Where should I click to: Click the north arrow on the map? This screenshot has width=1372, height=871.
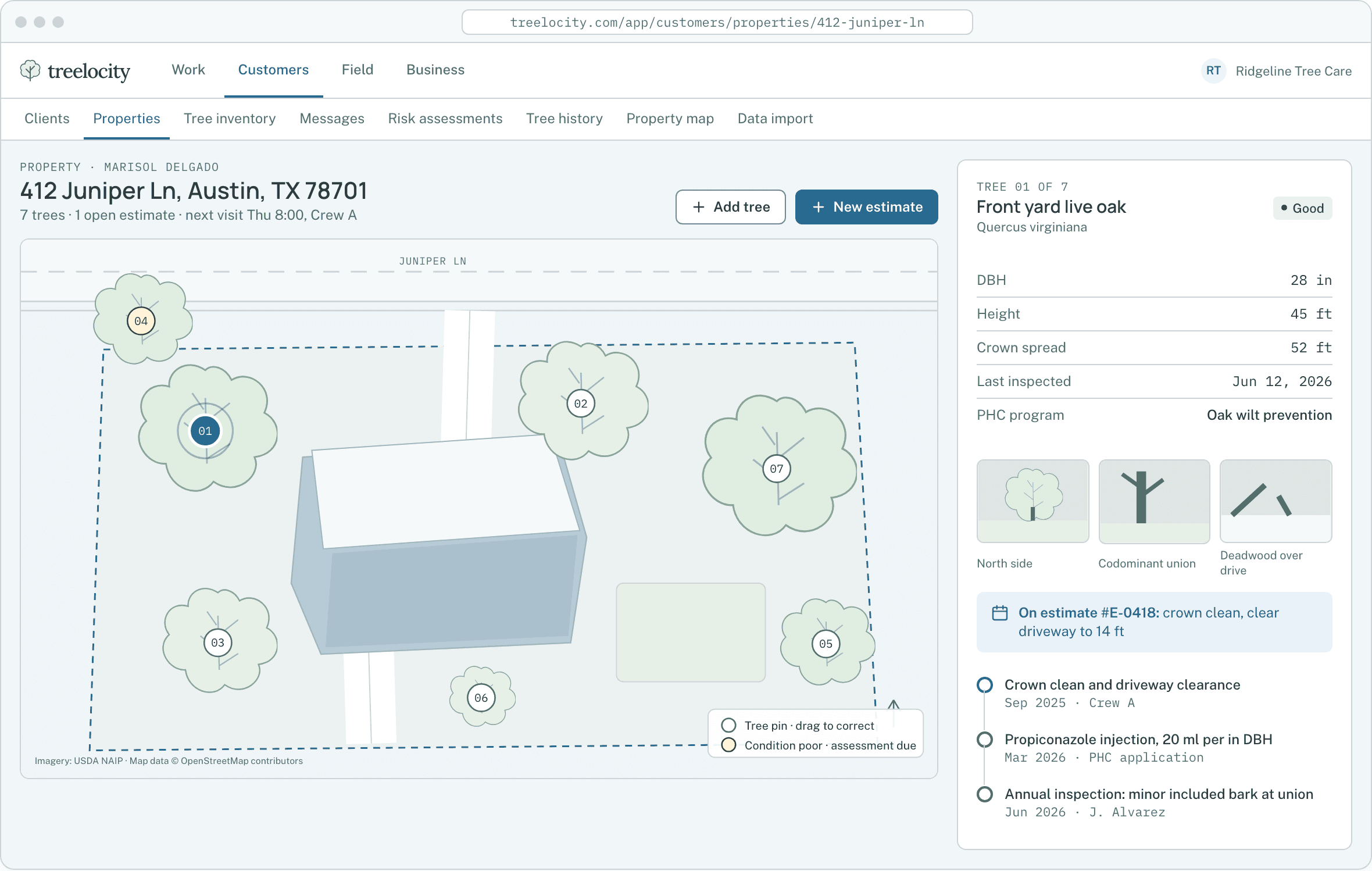click(894, 705)
